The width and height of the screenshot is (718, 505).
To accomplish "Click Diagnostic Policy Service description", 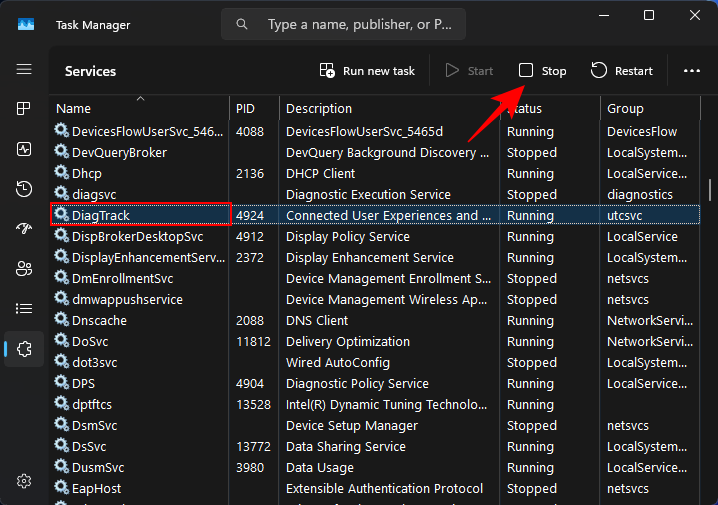I will coord(357,384).
